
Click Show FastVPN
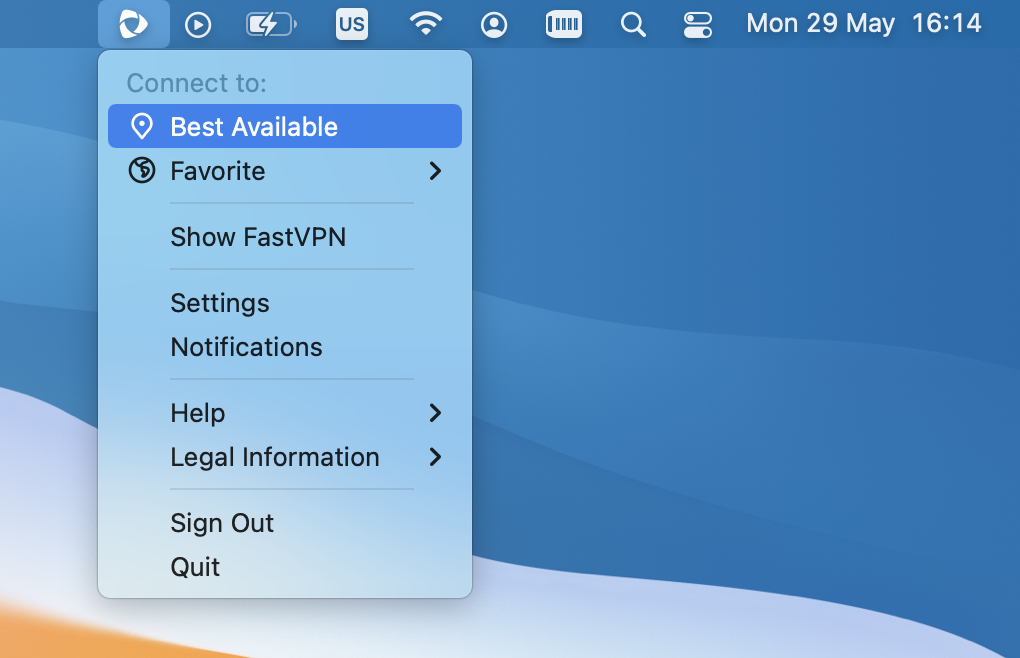coord(285,237)
